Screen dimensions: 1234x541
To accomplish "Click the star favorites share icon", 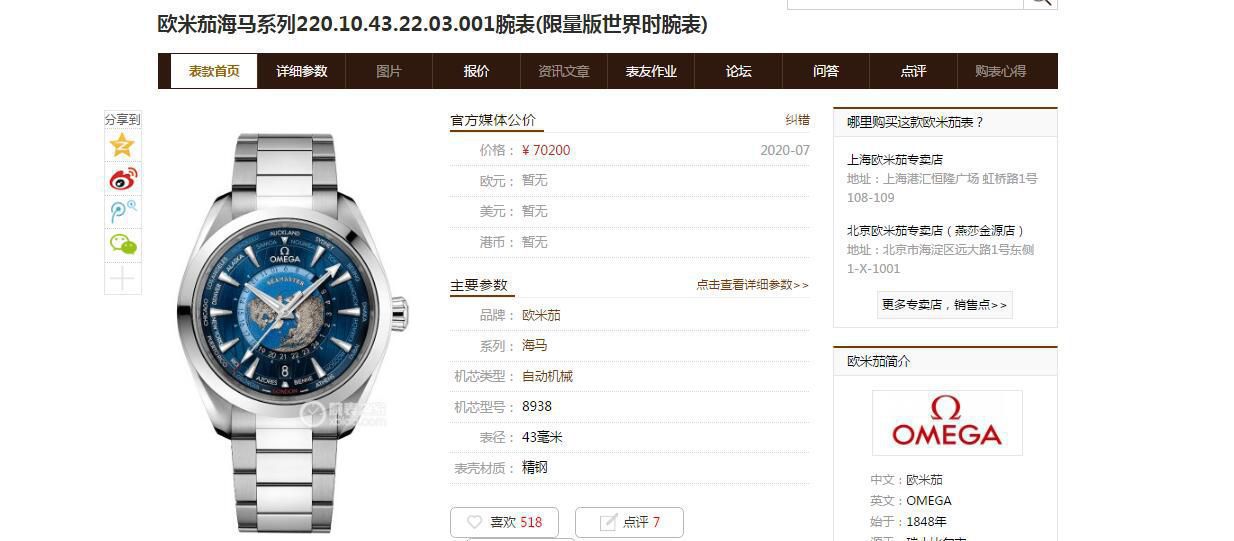I will (123, 146).
